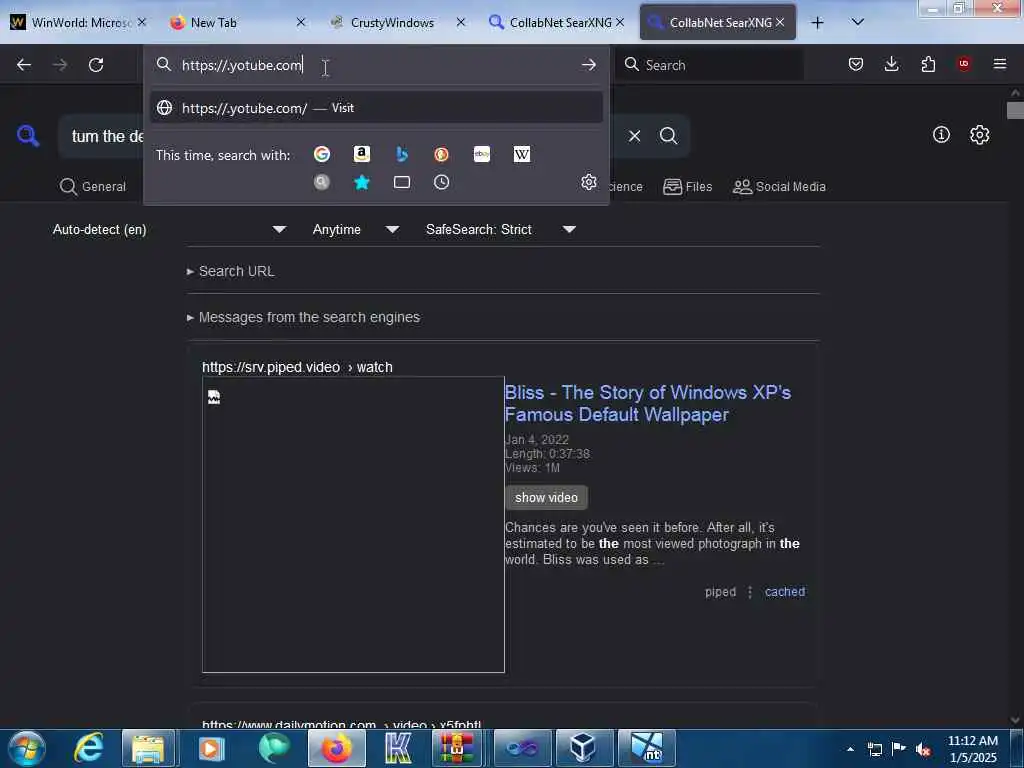Focus the Firefox Search box
The image size is (1024, 768).
[712, 65]
